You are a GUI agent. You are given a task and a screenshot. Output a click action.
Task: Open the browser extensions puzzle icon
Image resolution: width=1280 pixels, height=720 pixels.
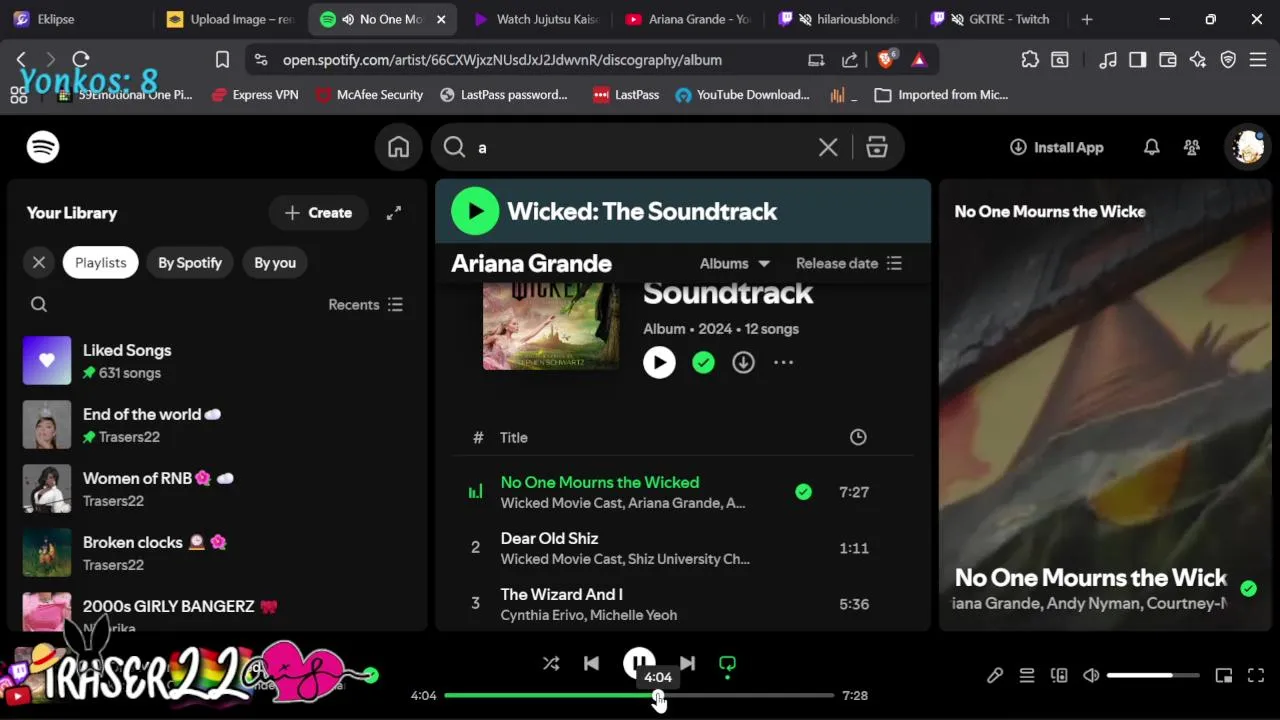coord(1030,60)
